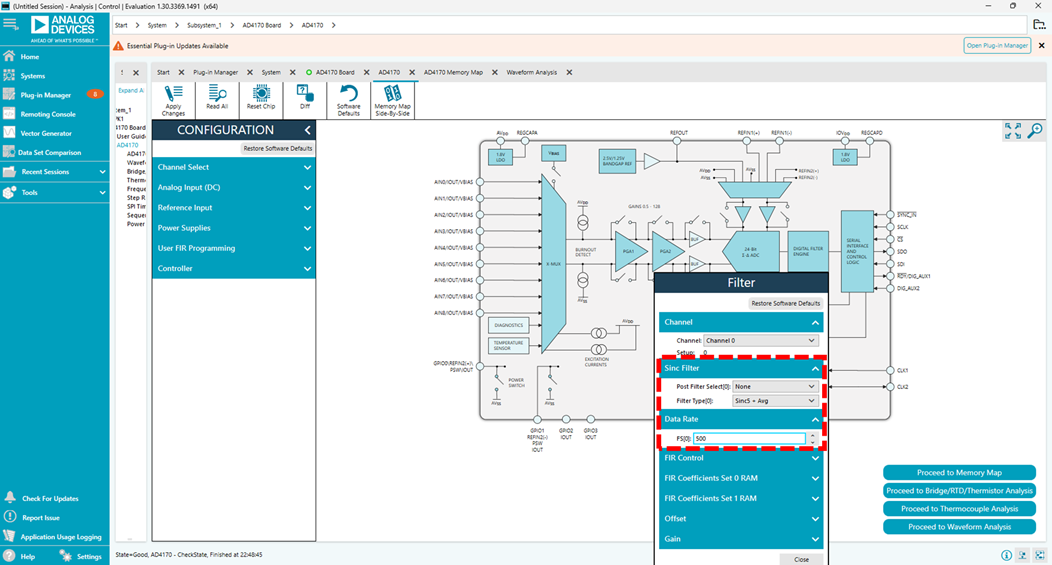
Task: Open the Post Filter Select dropdown
Action: click(775, 386)
